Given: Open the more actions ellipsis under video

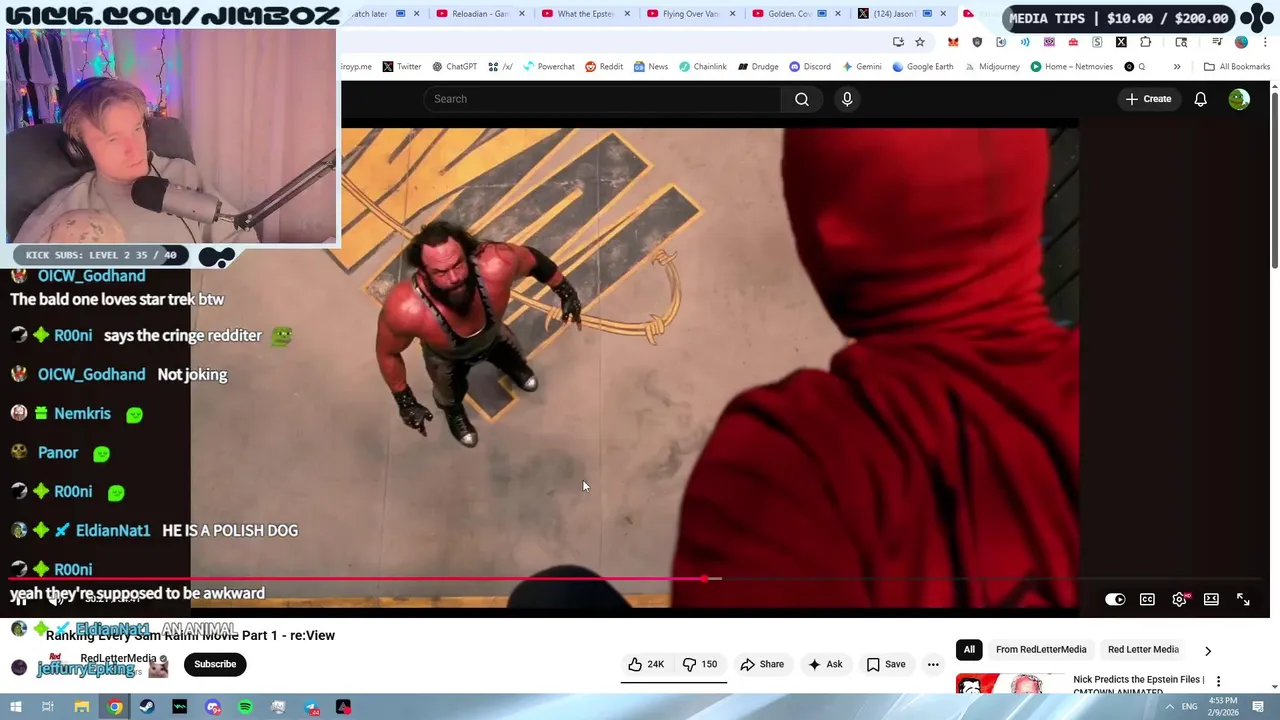Looking at the screenshot, I should coord(933,664).
